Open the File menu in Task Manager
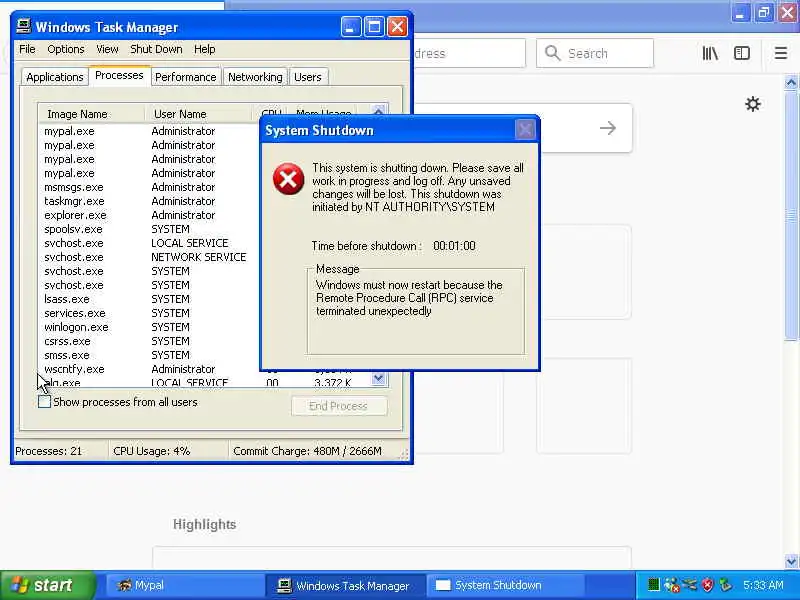The width and height of the screenshot is (800, 600). coord(27,49)
